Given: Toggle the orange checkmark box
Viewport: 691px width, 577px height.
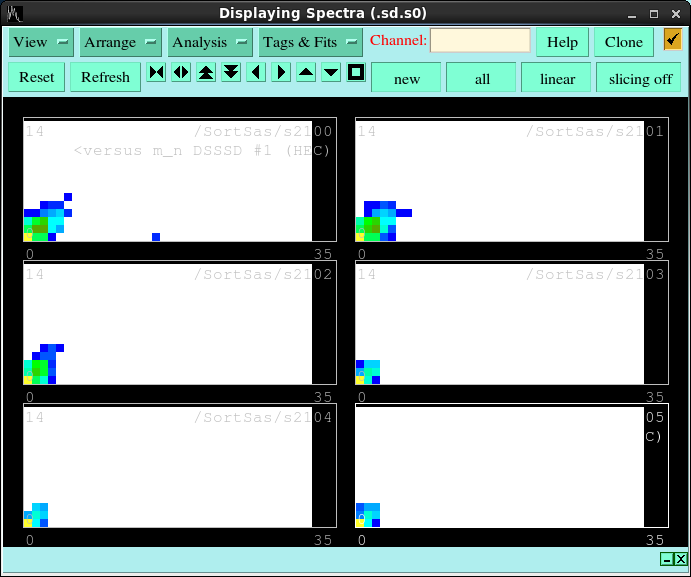Looking at the screenshot, I should point(673,40).
